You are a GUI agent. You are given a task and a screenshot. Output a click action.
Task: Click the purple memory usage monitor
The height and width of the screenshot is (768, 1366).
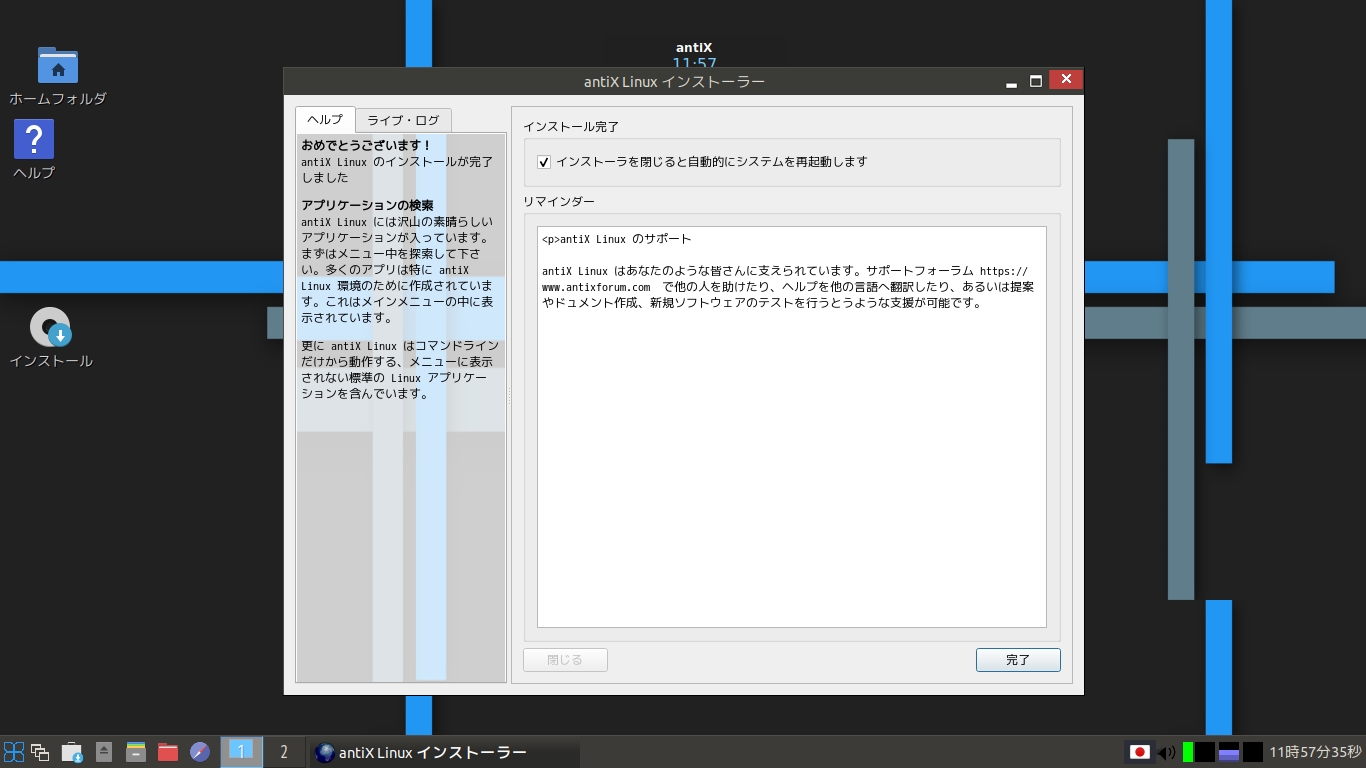[x=1229, y=752]
